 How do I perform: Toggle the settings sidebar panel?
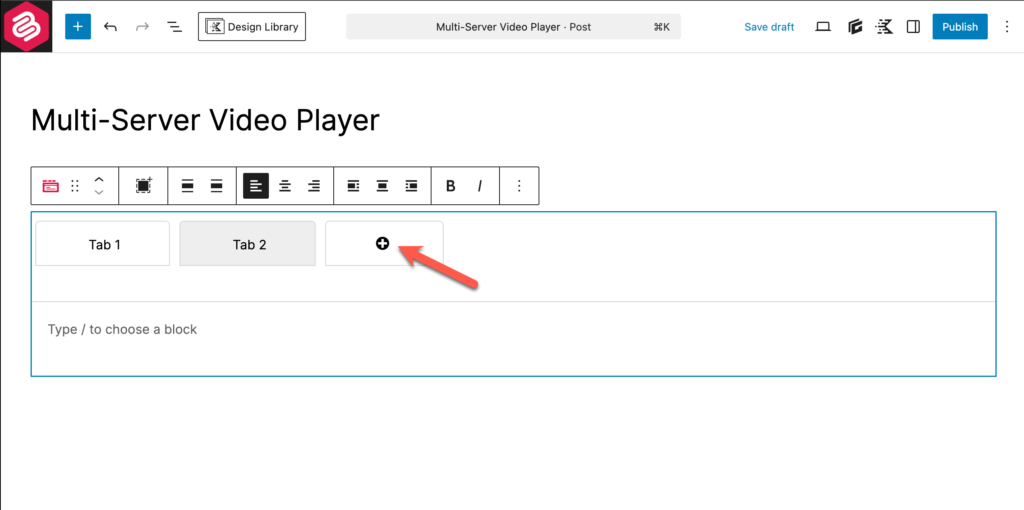(913, 27)
